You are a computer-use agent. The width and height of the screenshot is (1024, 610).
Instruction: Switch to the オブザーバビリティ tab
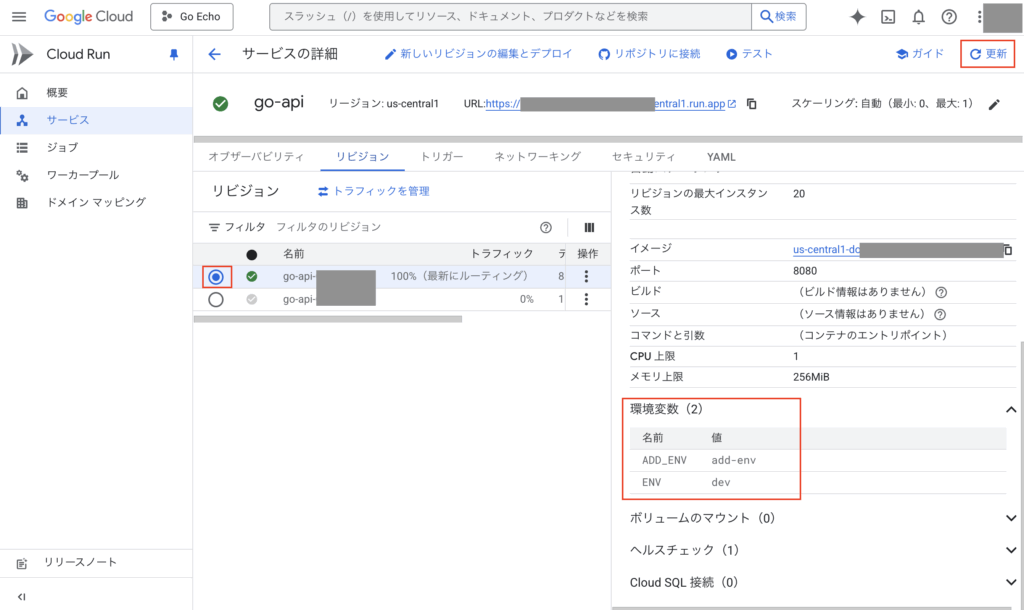pos(256,157)
